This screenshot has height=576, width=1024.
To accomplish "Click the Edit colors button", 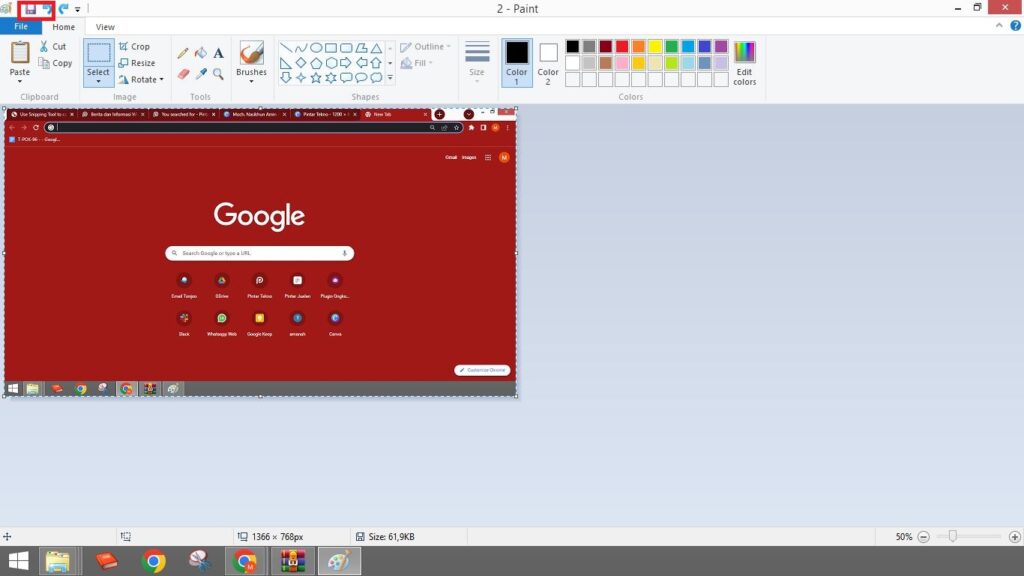I will [x=744, y=63].
